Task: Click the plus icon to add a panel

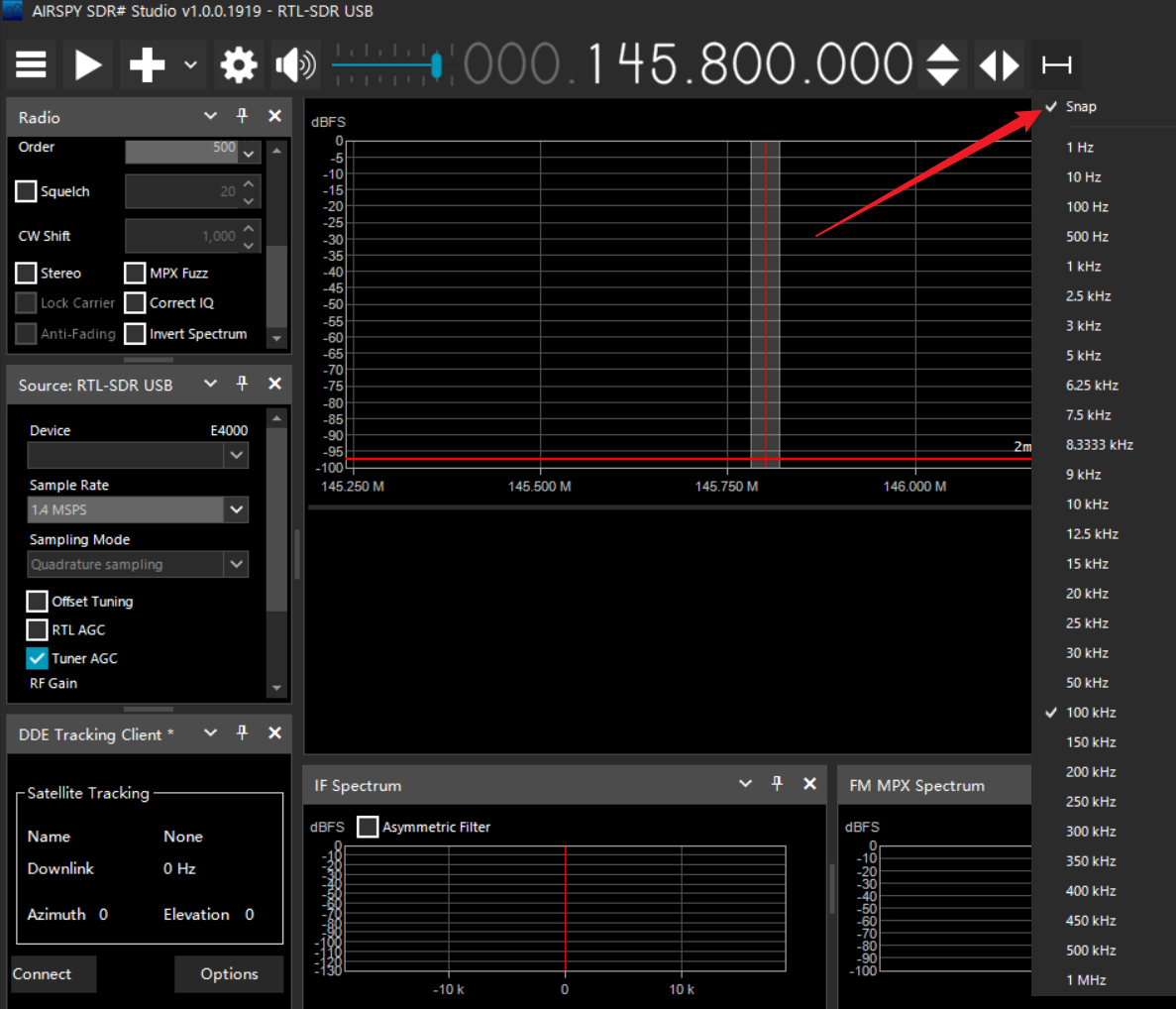Action: [147, 65]
